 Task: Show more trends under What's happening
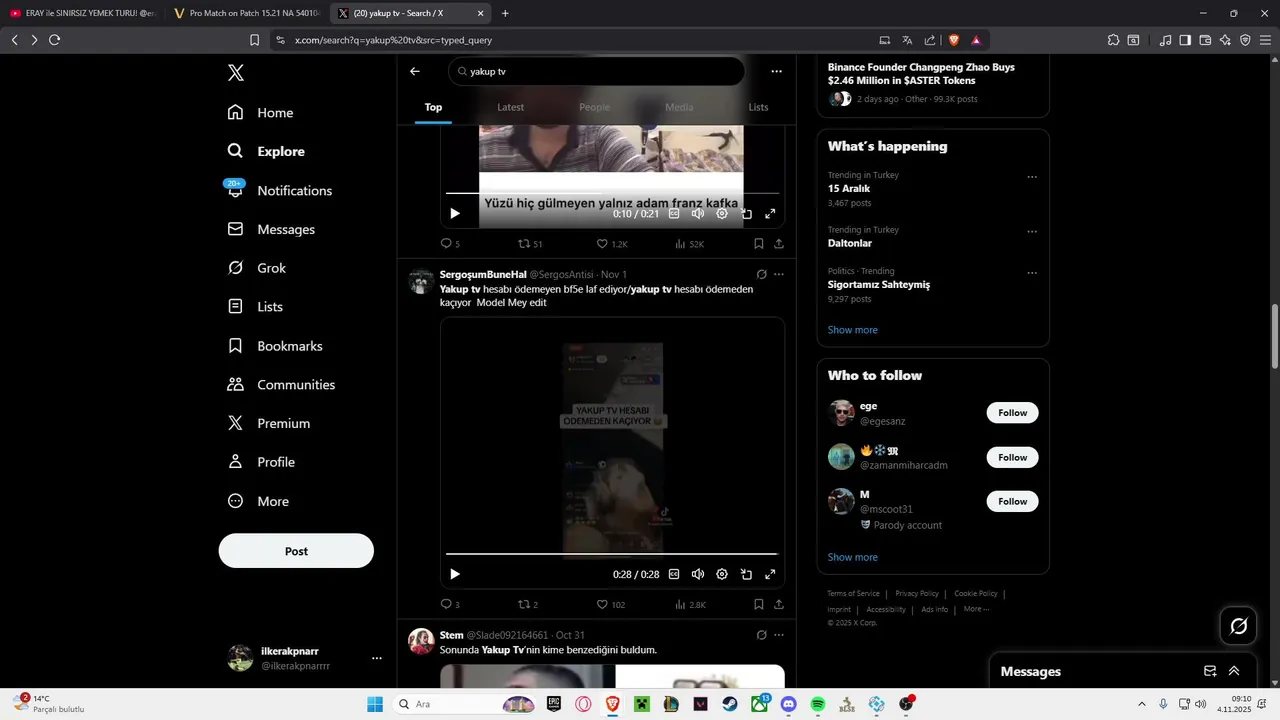(852, 330)
